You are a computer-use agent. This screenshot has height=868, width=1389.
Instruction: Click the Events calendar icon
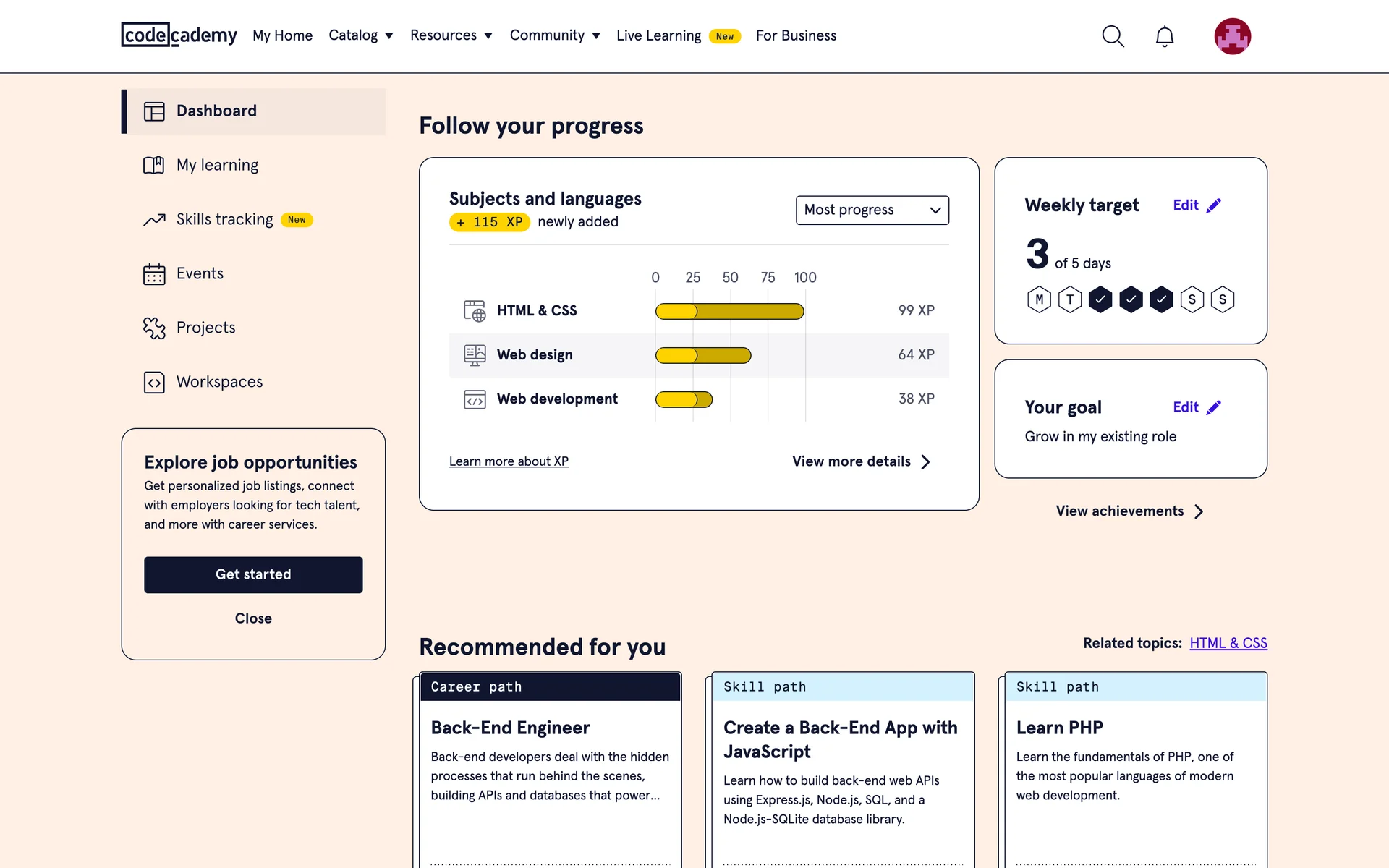[154, 274]
